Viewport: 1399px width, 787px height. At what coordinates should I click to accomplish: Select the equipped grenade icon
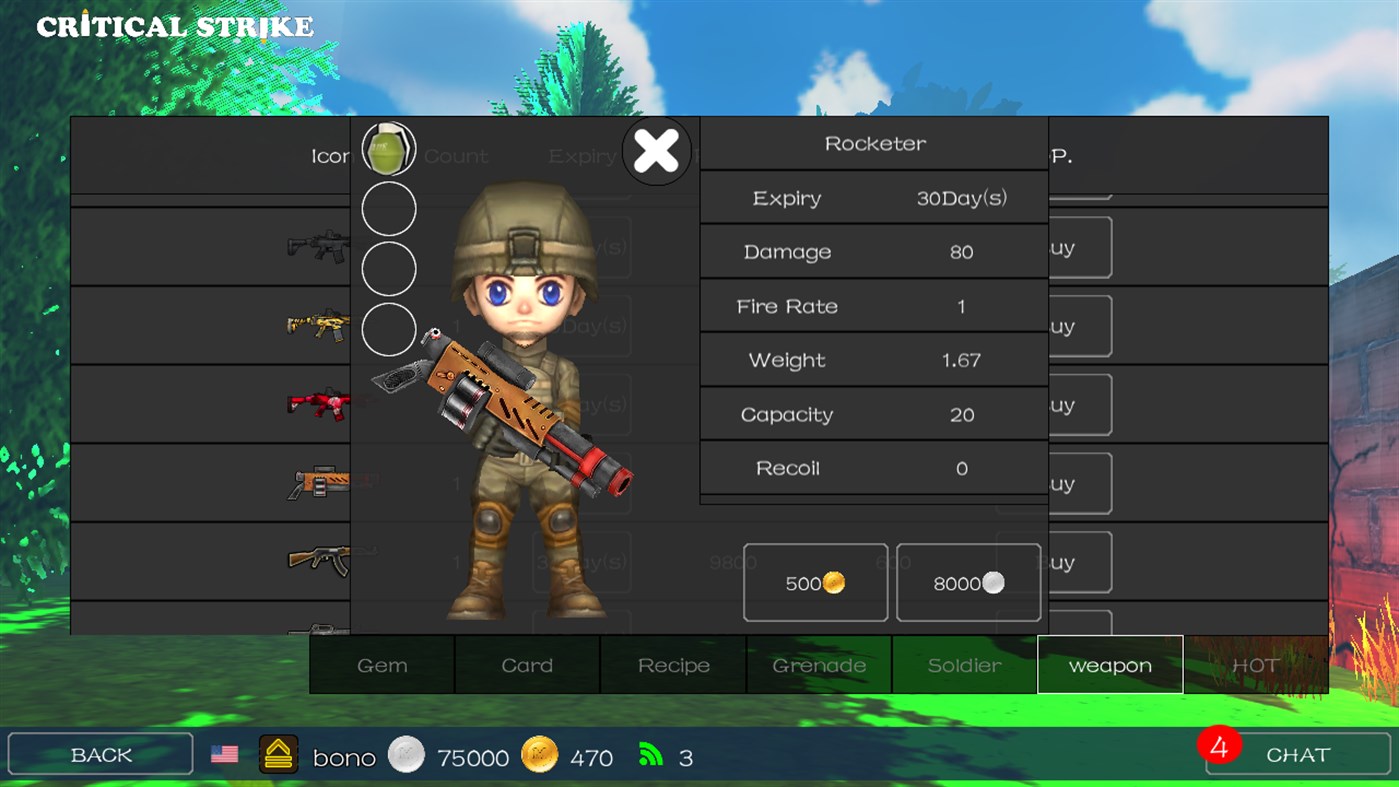[388, 148]
